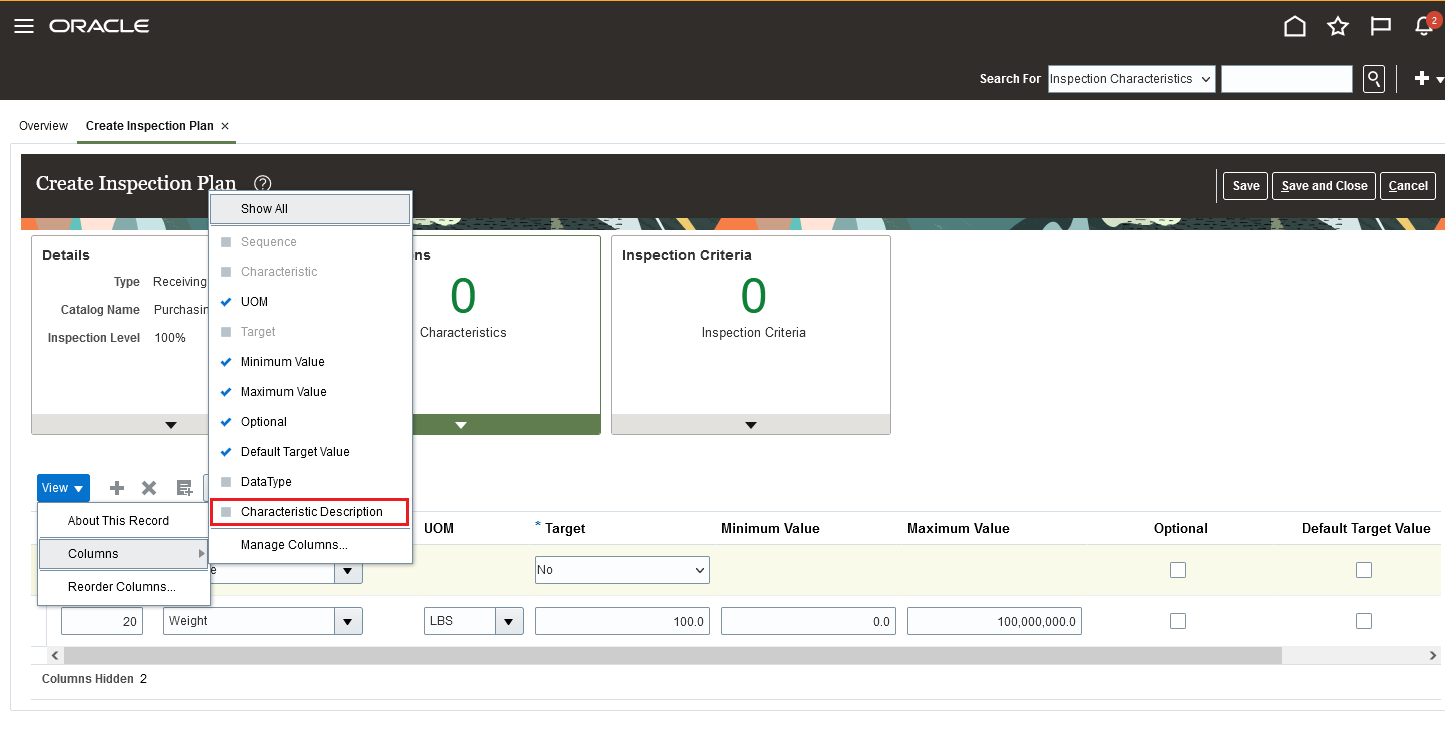Open first row characteristic dropdown arrow

[348, 571]
